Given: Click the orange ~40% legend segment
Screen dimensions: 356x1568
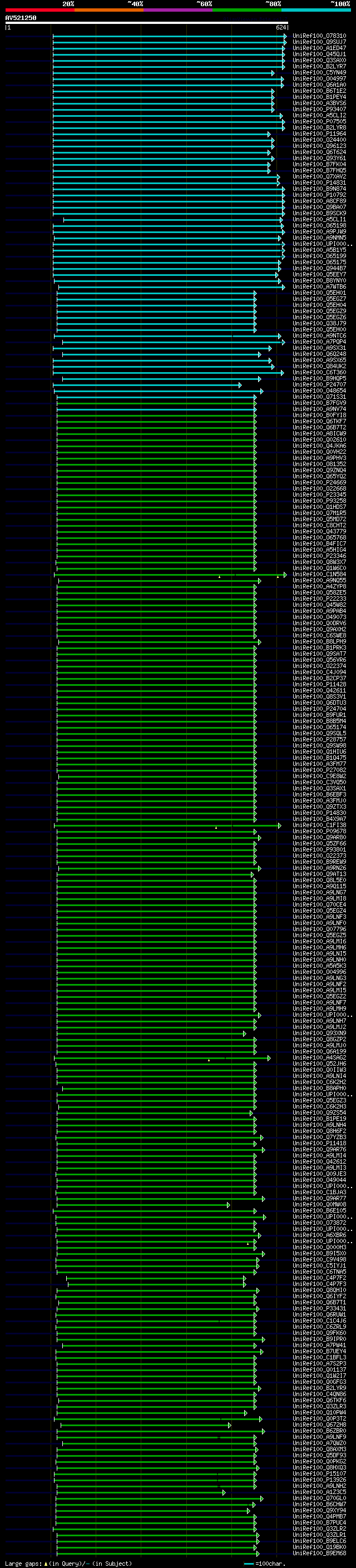Looking at the screenshot, I should coord(109,11).
